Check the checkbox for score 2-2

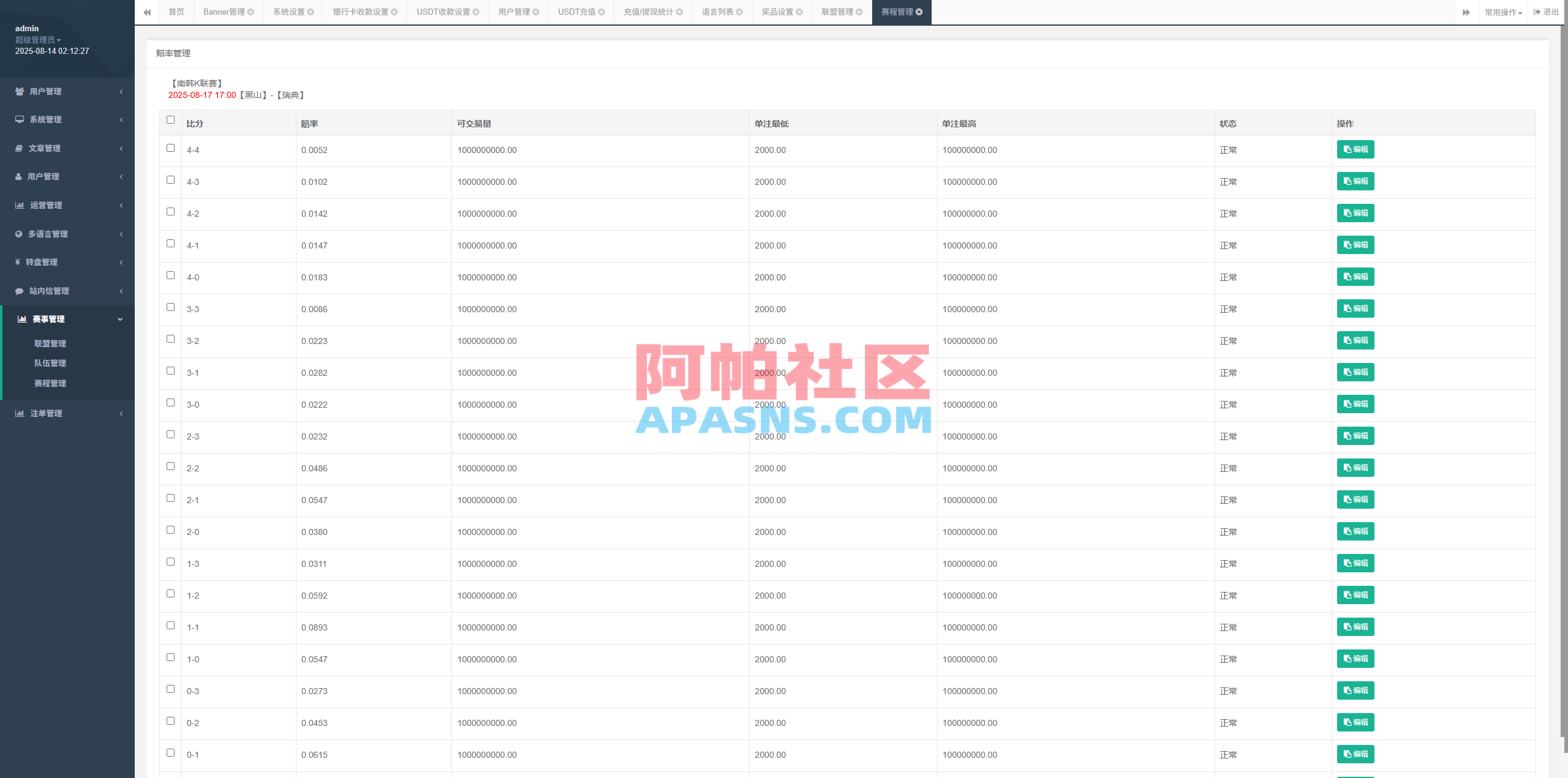pyautogui.click(x=170, y=466)
